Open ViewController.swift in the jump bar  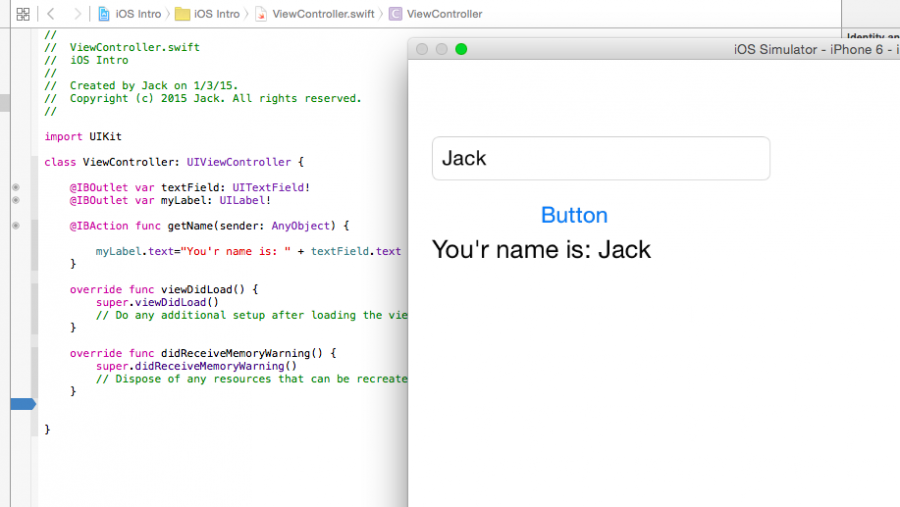(315, 14)
